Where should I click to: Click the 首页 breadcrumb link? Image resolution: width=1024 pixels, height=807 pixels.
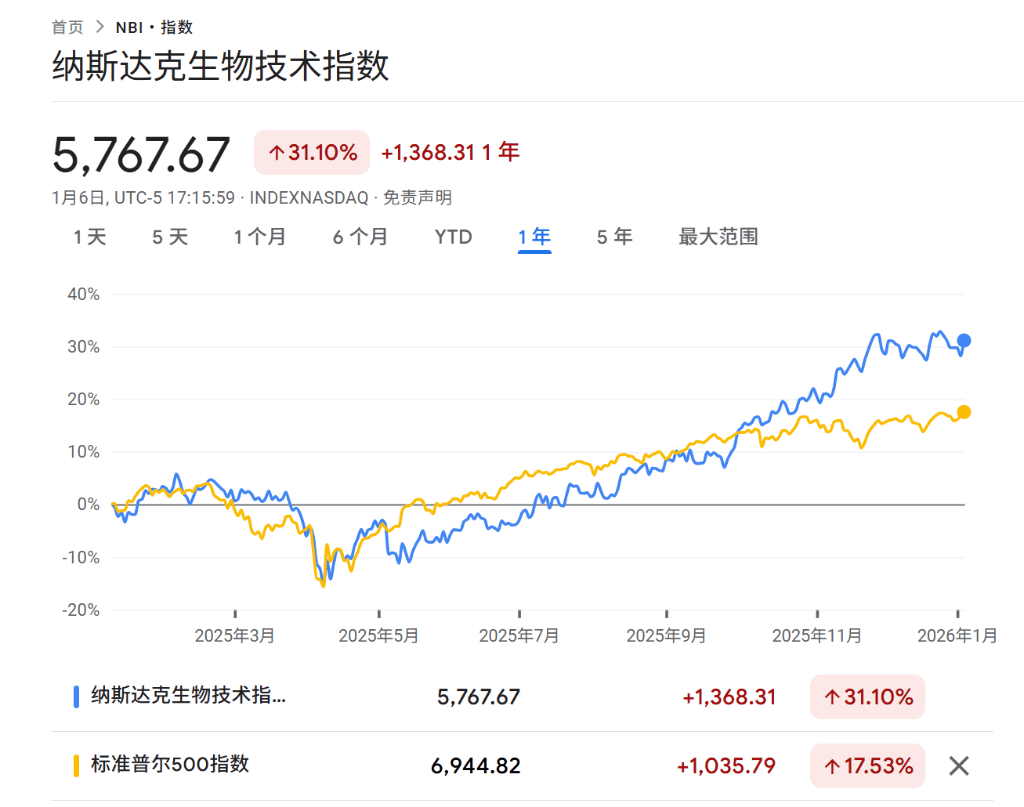pos(67,27)
